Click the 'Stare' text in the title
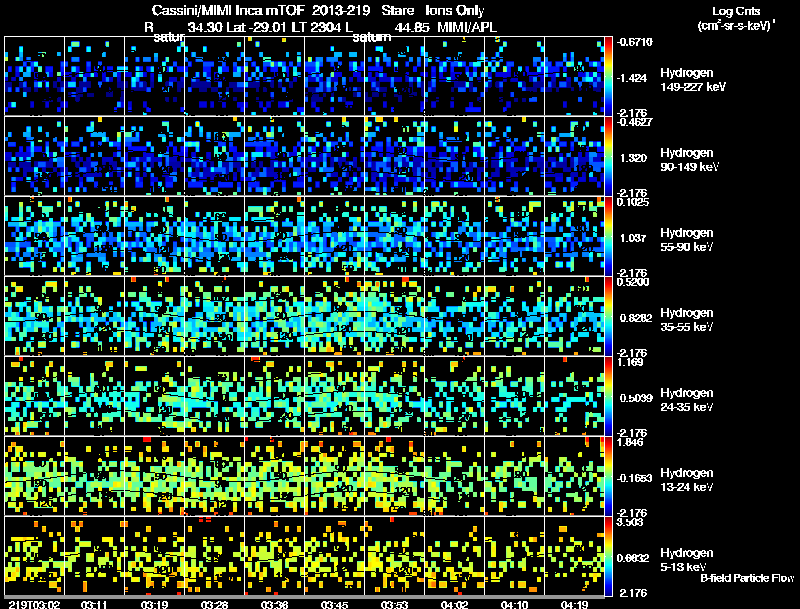Viewport: 800px width, 609px height. coord(397,10)
